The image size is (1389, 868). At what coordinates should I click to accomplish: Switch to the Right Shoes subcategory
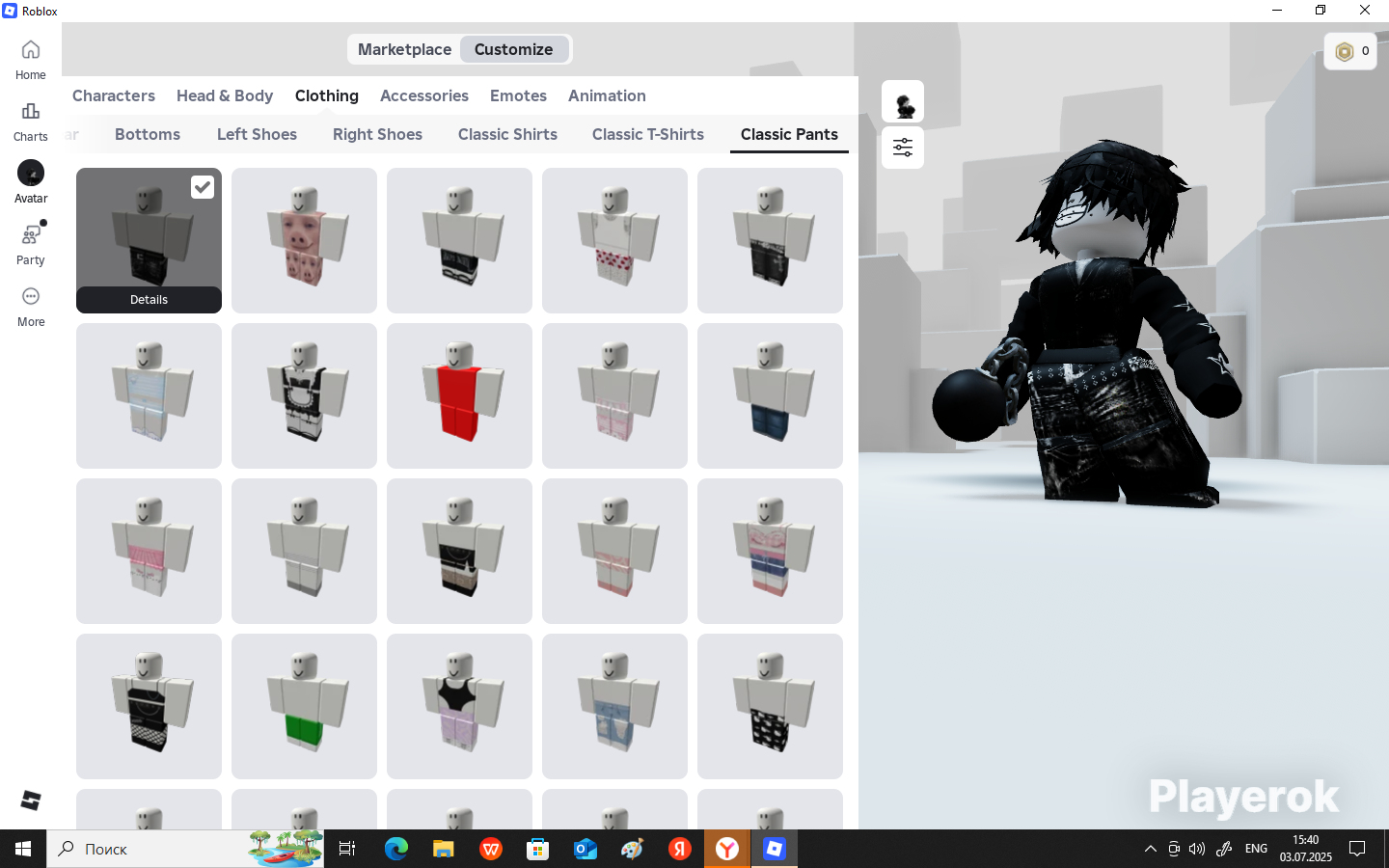377,134
